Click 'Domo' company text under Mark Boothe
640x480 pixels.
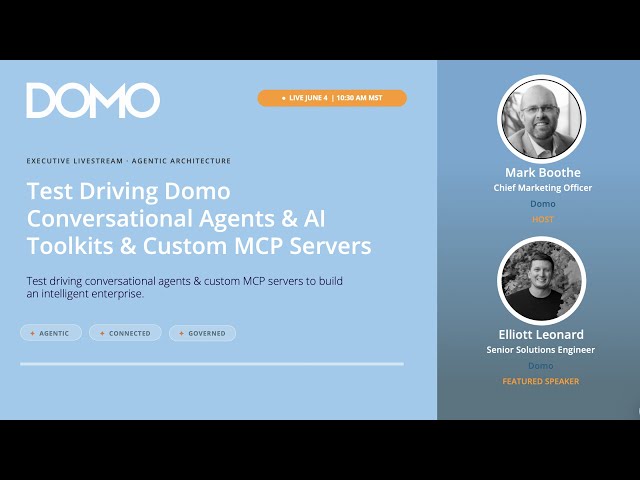[x=542, y=204]
